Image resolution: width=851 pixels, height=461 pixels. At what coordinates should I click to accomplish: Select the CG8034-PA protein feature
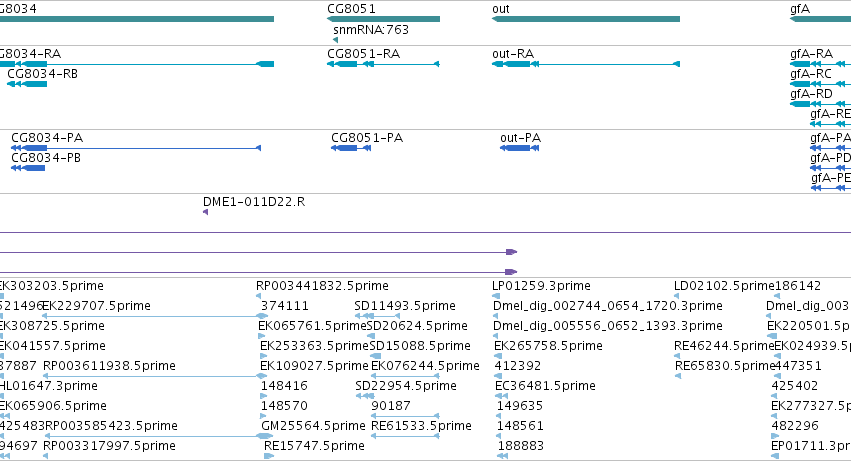[136, 148]
